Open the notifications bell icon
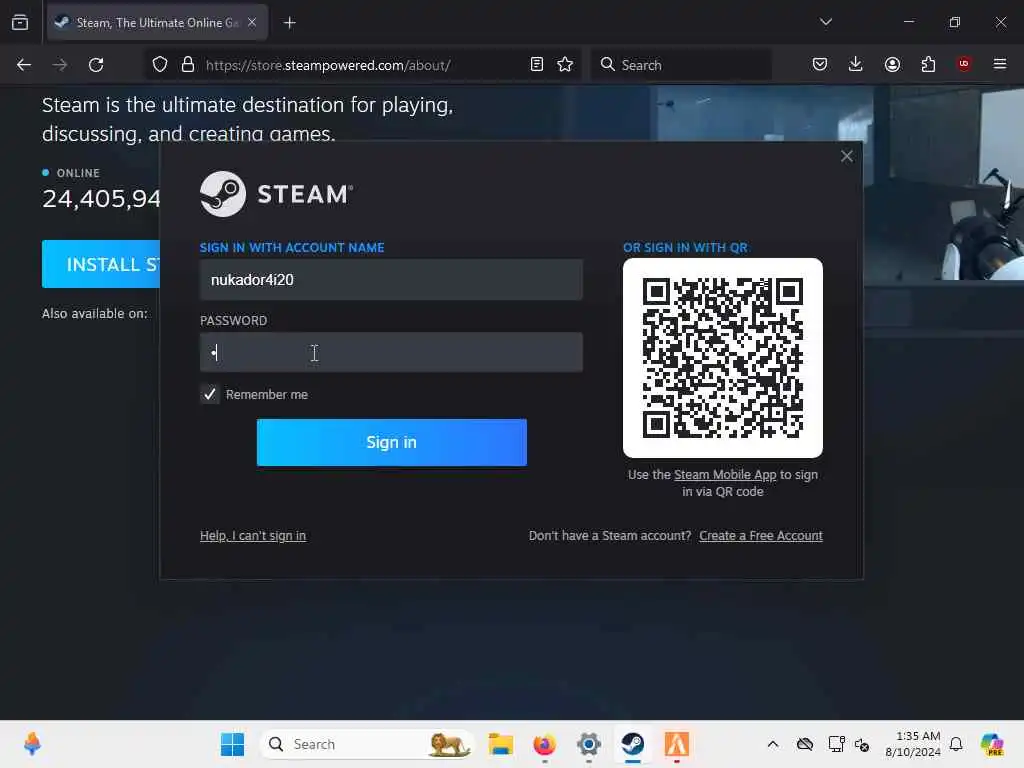The height and width of the screenshot is (768, 1024). [x=956, y=744]
